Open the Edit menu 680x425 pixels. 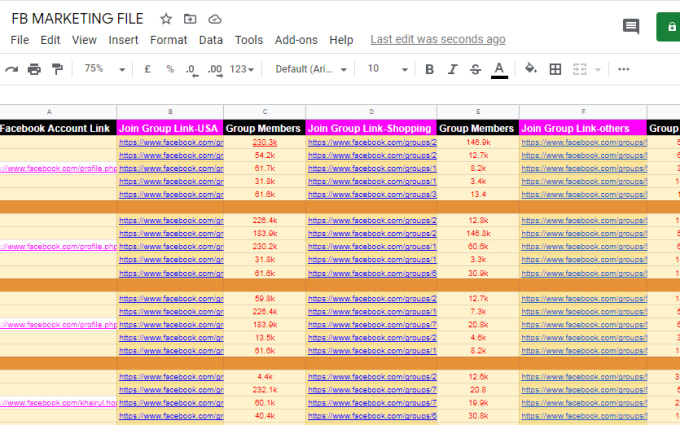click(50, 40)
